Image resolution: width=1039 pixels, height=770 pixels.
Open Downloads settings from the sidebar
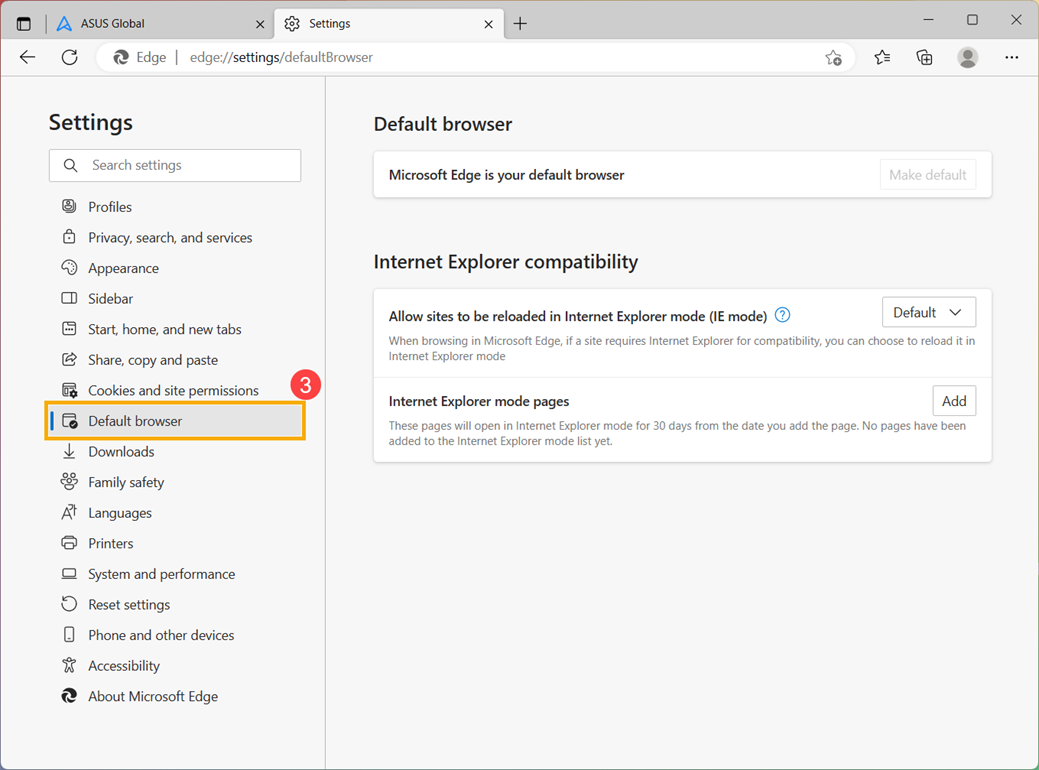[123, 451]
